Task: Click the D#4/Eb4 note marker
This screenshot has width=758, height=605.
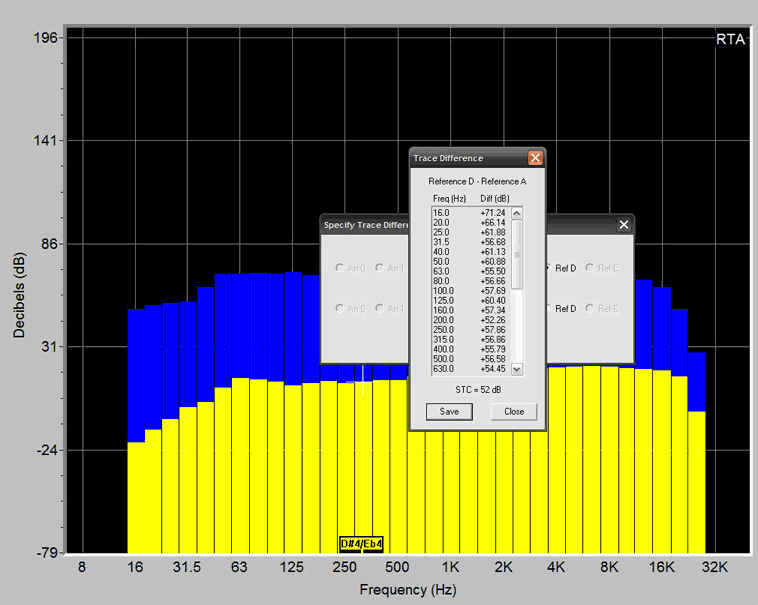Action: 361,544
